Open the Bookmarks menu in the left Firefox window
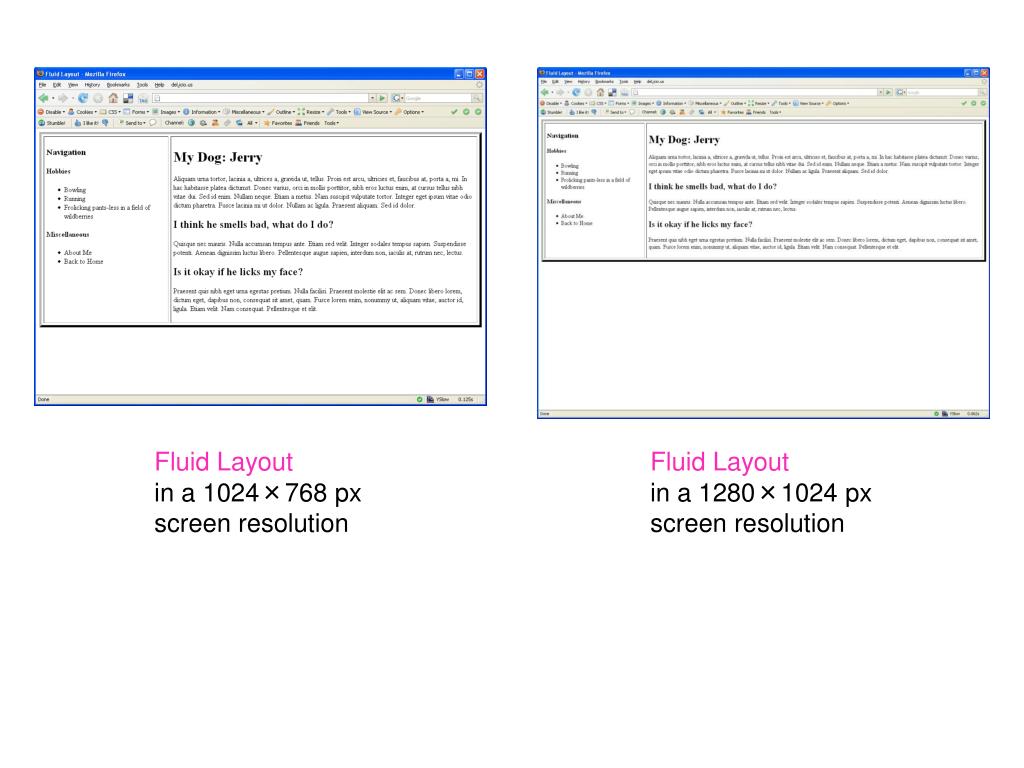The image size is (1024, 768). coord(118,85)
